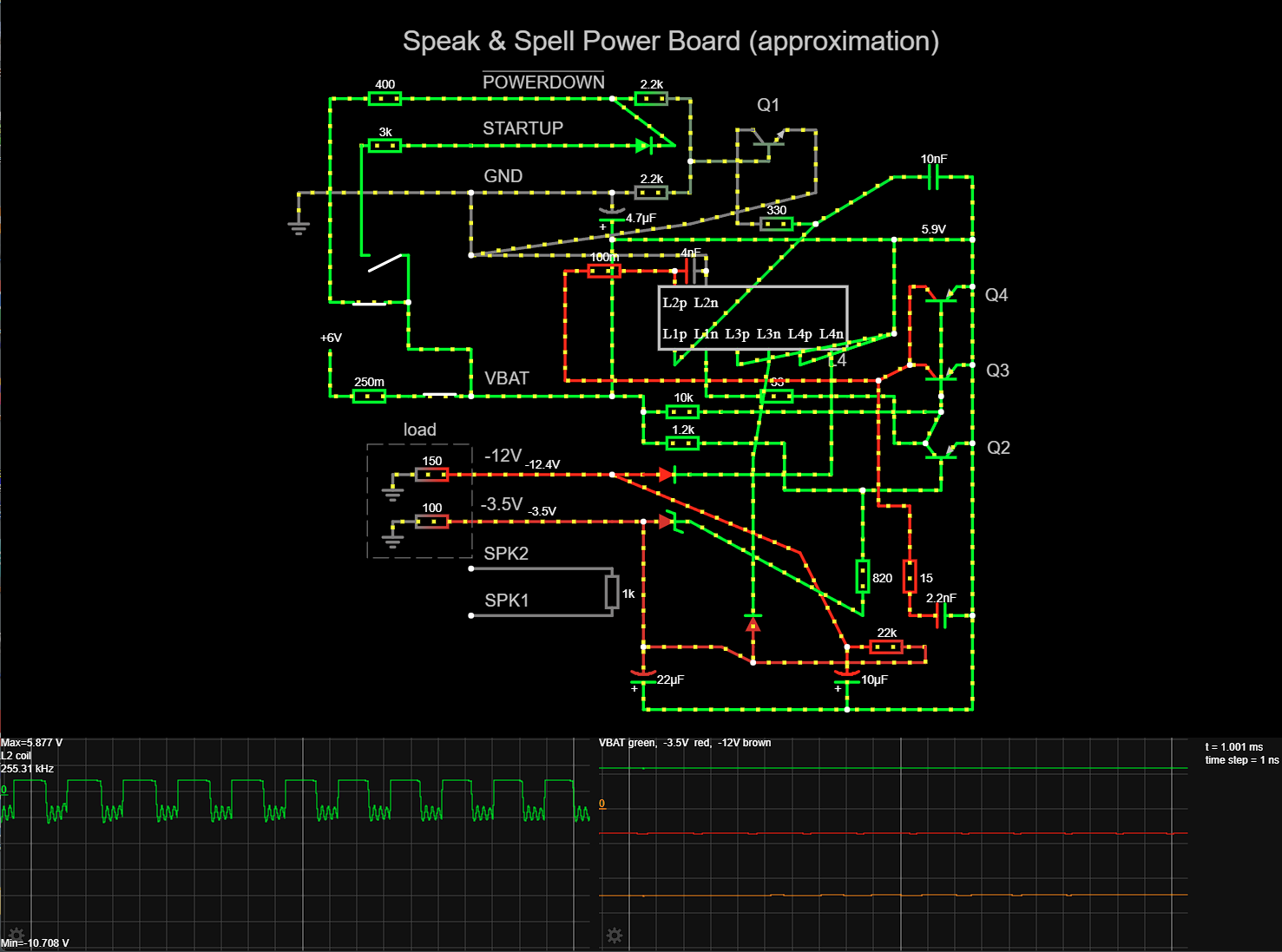Select the 250m battery resistor
Viewport: 1282px width, 952px height.
click(369, 397)
